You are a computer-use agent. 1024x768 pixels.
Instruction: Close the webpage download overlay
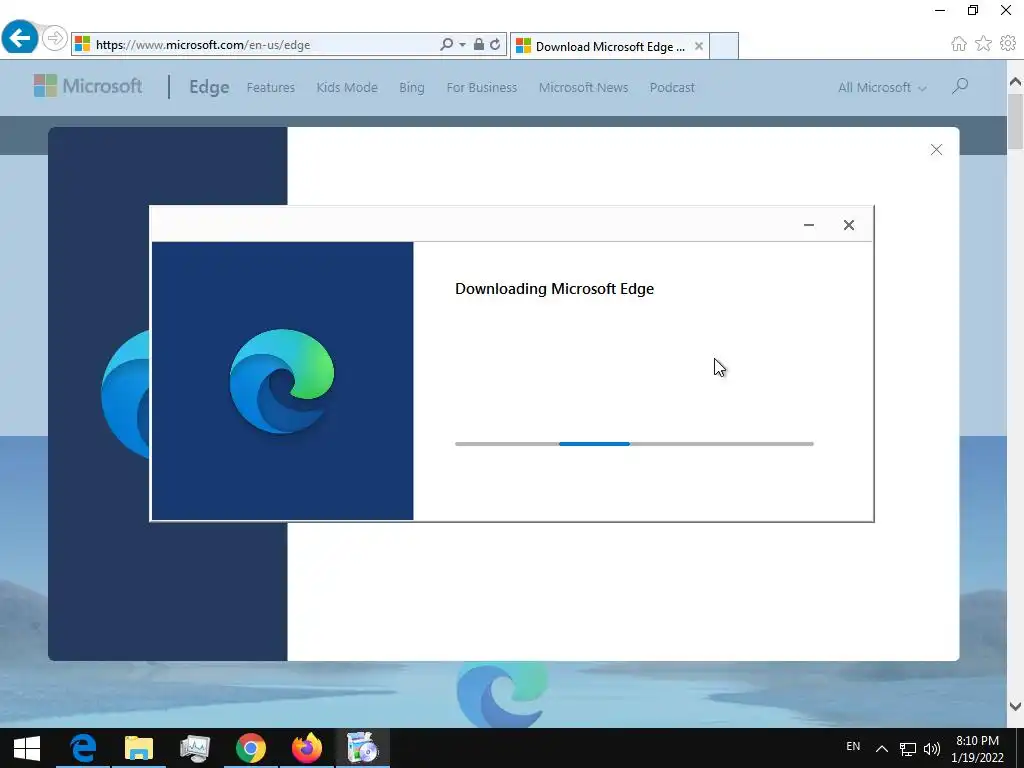pyautogui.click(x=936, y=150)
